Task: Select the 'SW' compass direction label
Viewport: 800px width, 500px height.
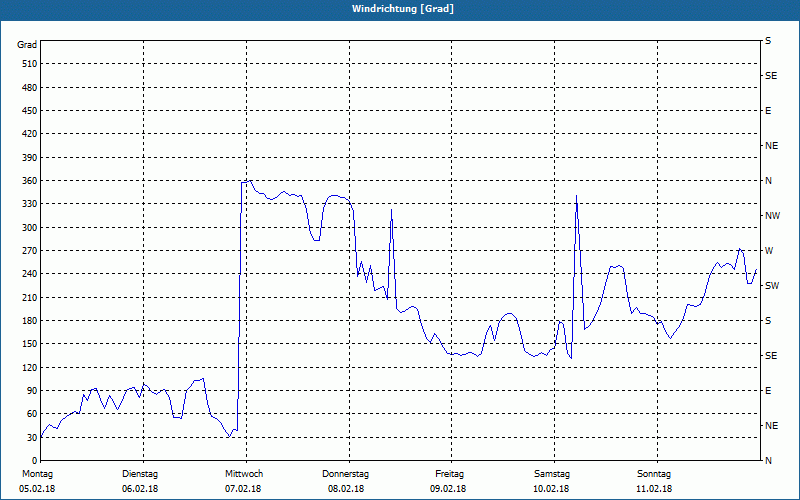Action: click(x=772, y=286)
